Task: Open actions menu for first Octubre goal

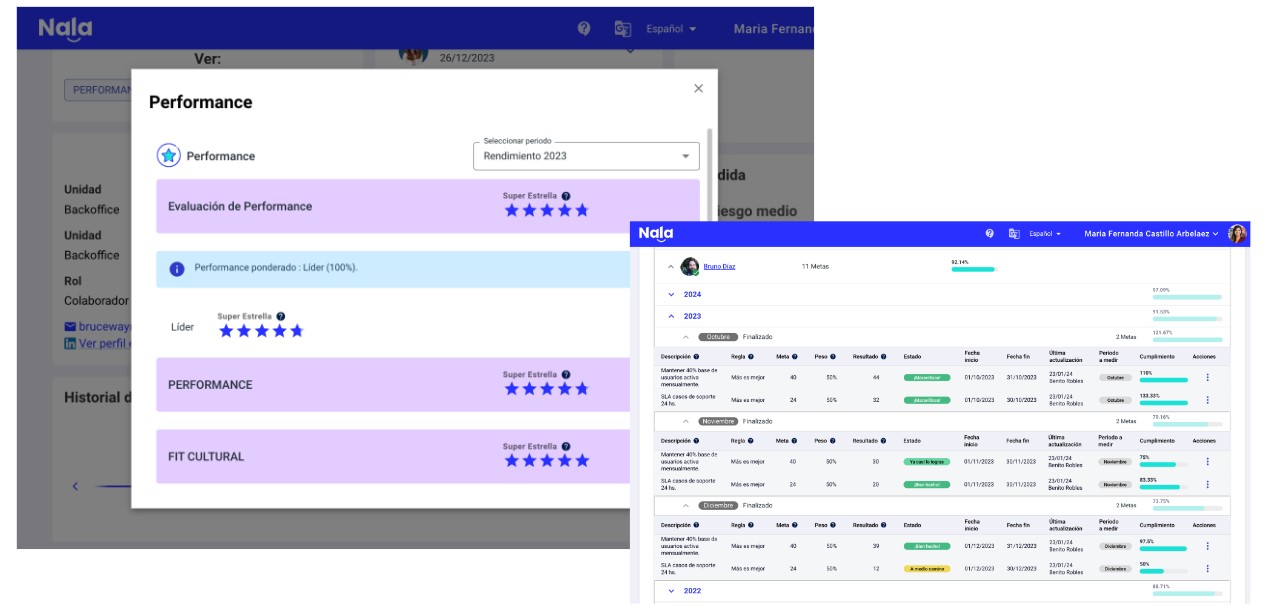Action: click(x=1207, y=377)
